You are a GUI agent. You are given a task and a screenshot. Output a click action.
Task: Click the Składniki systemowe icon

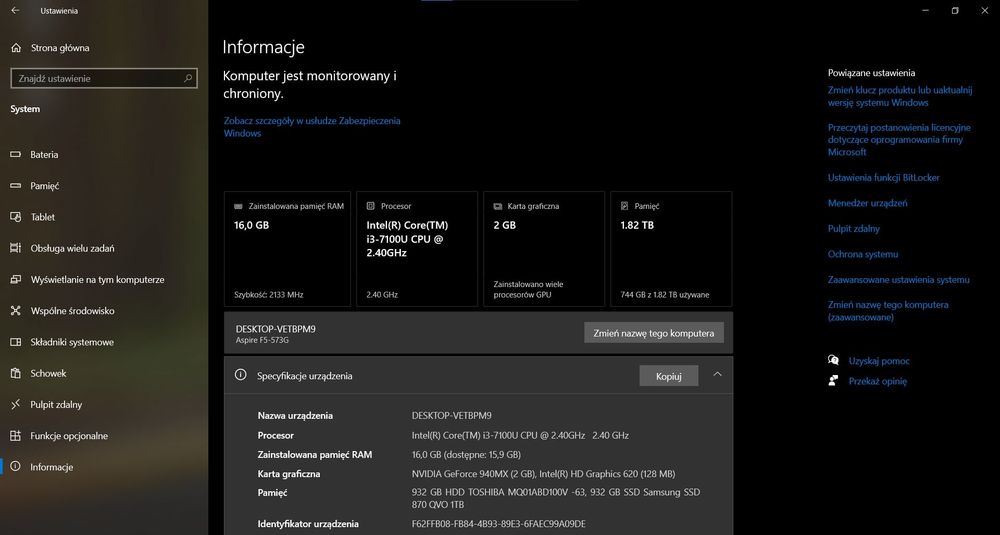click(16, 342)
